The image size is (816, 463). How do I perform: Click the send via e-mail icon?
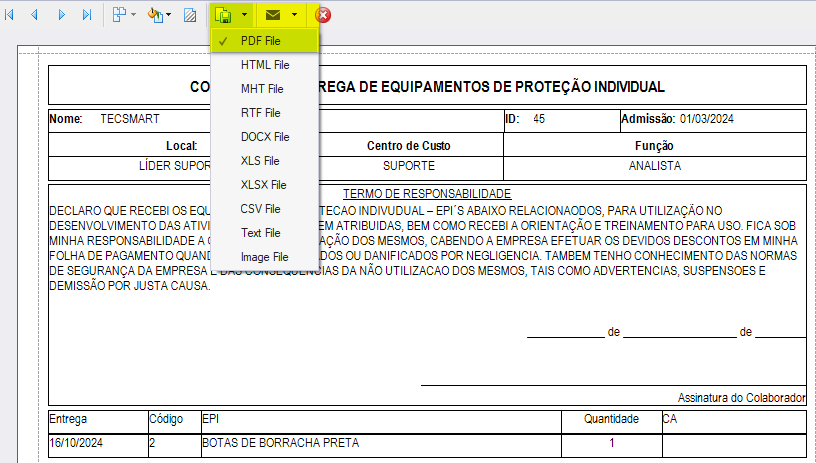pyautogui.click(x=273, y=15)
